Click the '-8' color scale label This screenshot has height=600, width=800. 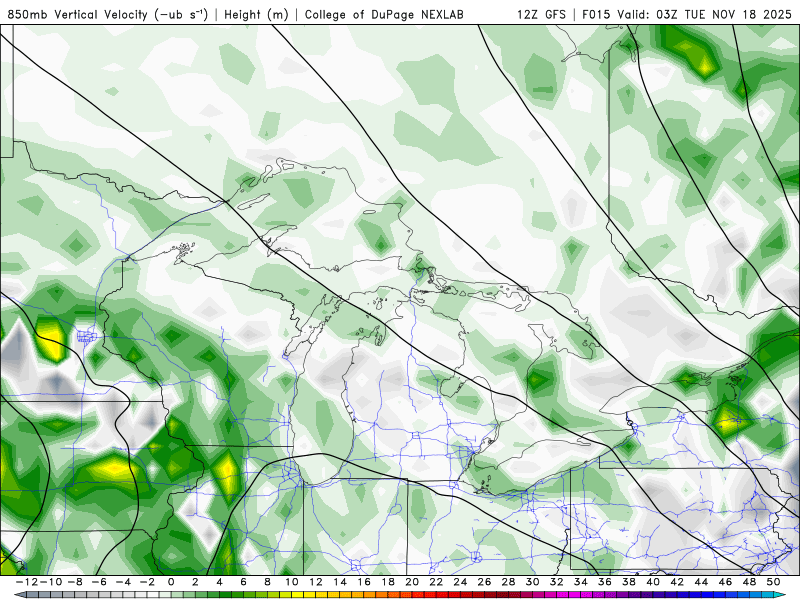[x=74, y=582]
